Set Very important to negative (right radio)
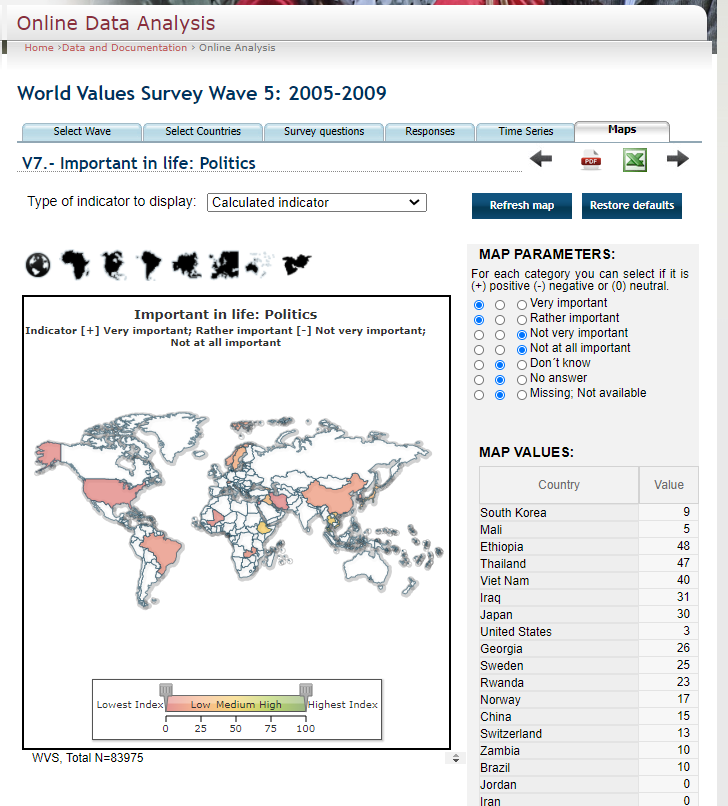 tap(522, 305)
